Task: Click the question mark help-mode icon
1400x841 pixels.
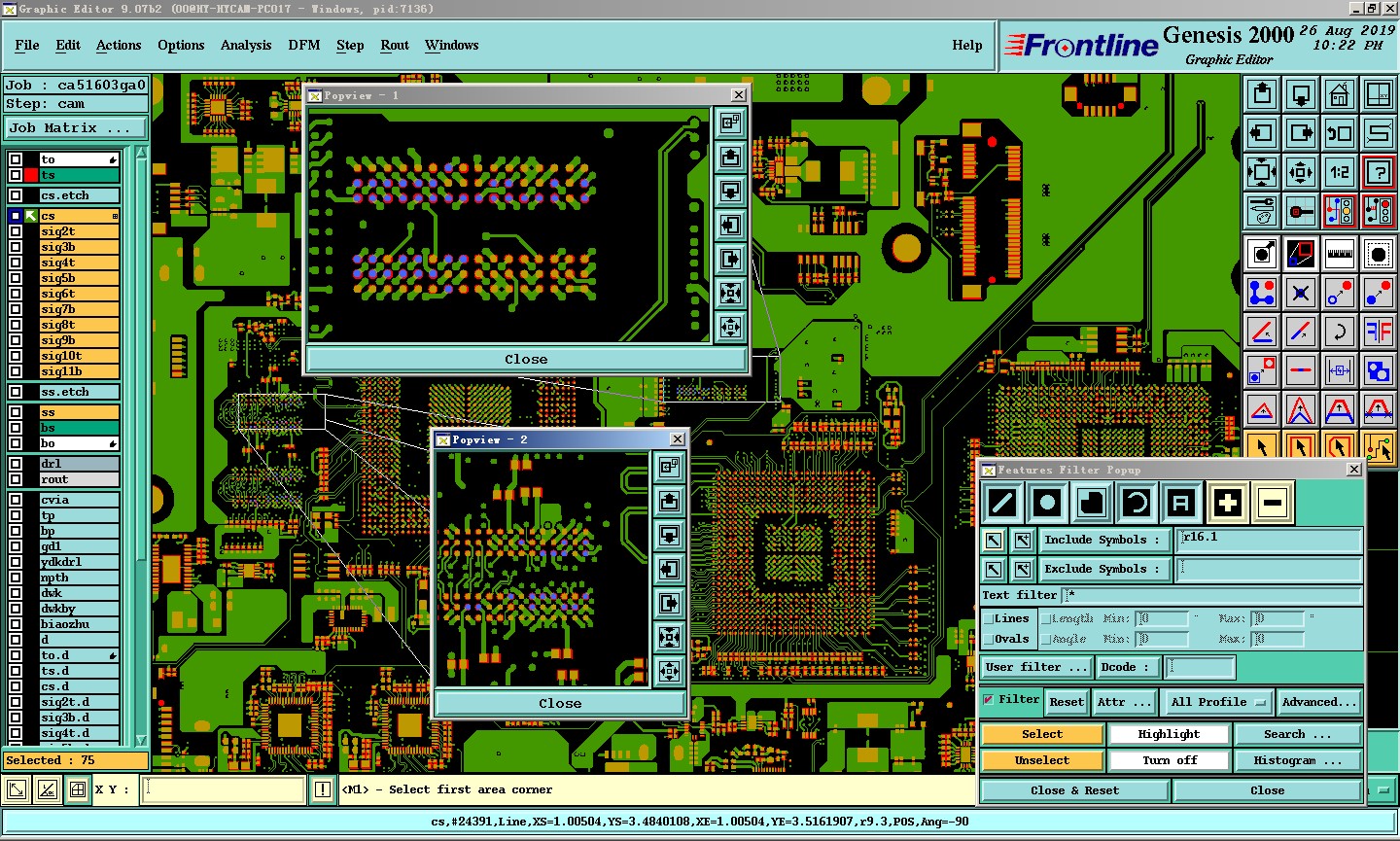Action: click(x=1379, y=172)
